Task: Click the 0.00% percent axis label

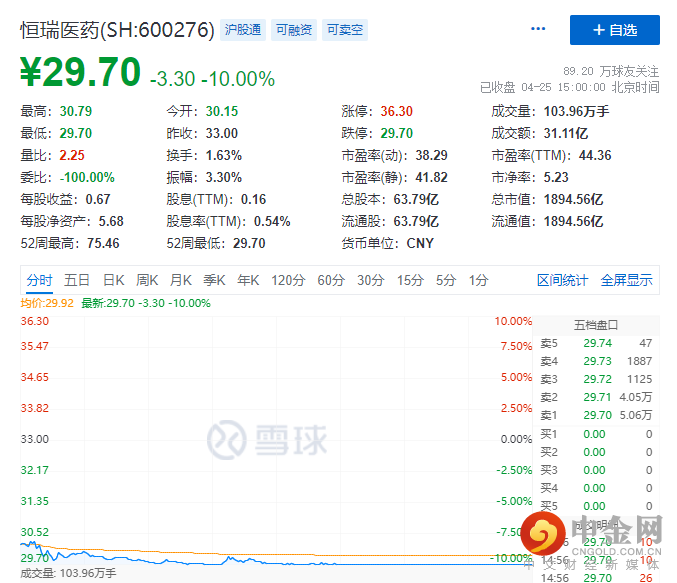Action: pos(516,440)
